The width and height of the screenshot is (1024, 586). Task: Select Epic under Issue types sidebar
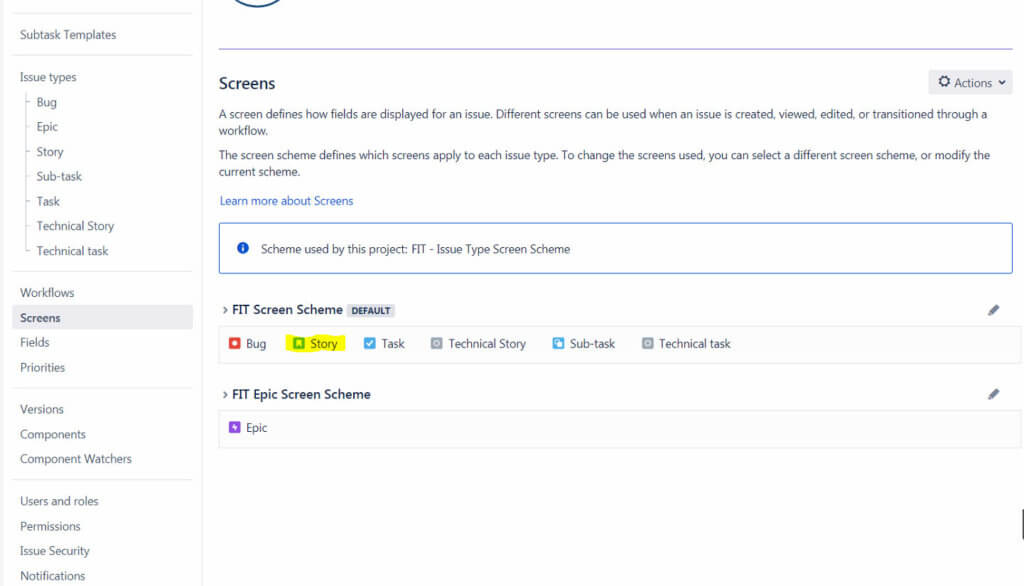47,127
